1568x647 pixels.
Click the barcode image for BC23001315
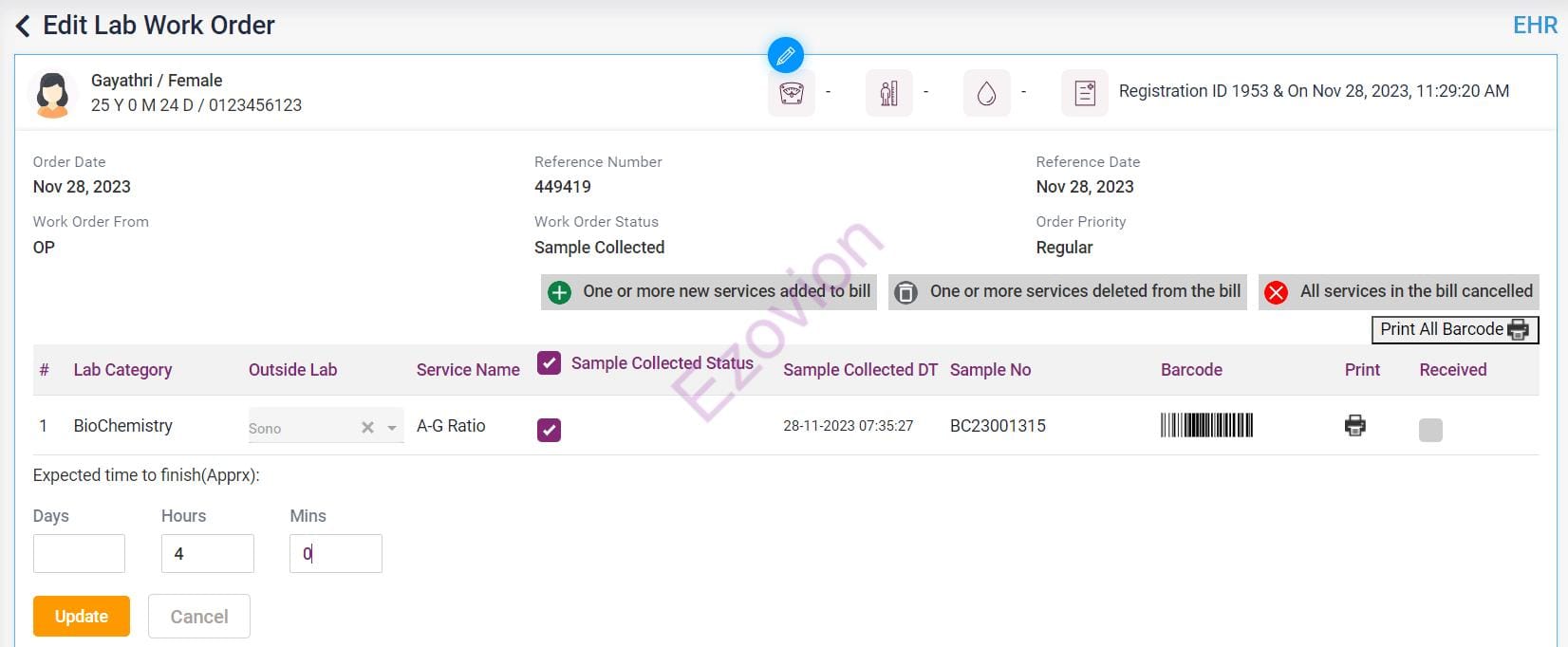tap(1206, 425)
